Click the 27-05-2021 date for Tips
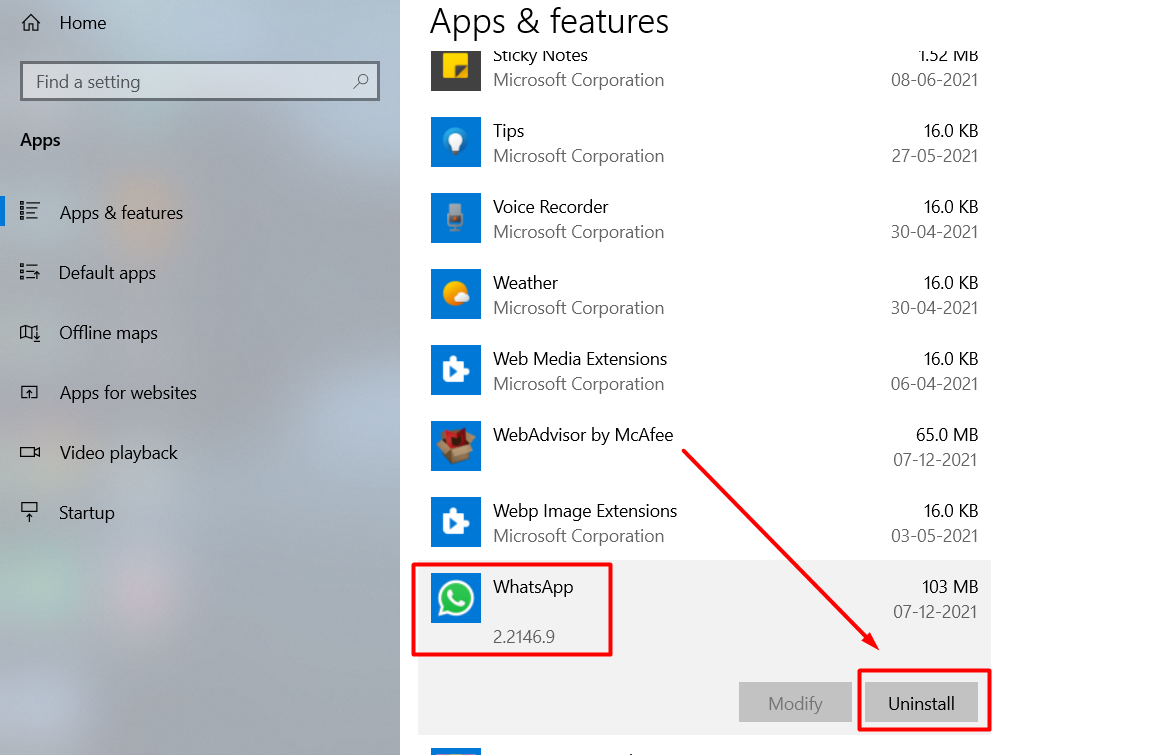This screenshot has width=1158, height=755. tap(934, 156)
